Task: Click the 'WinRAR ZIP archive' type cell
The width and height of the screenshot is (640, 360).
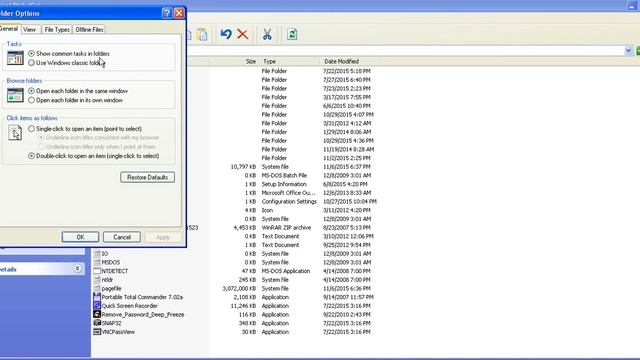Action: (286, 227)
